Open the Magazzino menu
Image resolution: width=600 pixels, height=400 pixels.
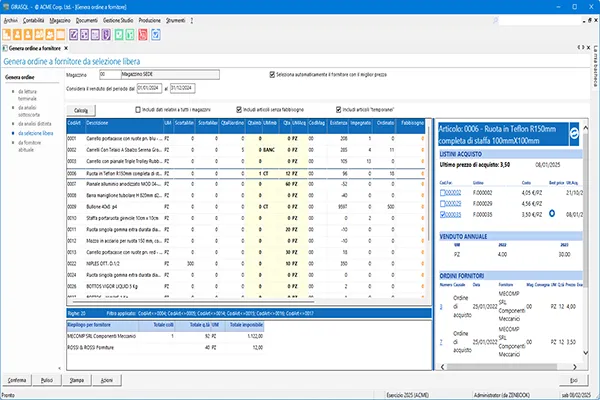pyautogui.click(x=60, y=20)
